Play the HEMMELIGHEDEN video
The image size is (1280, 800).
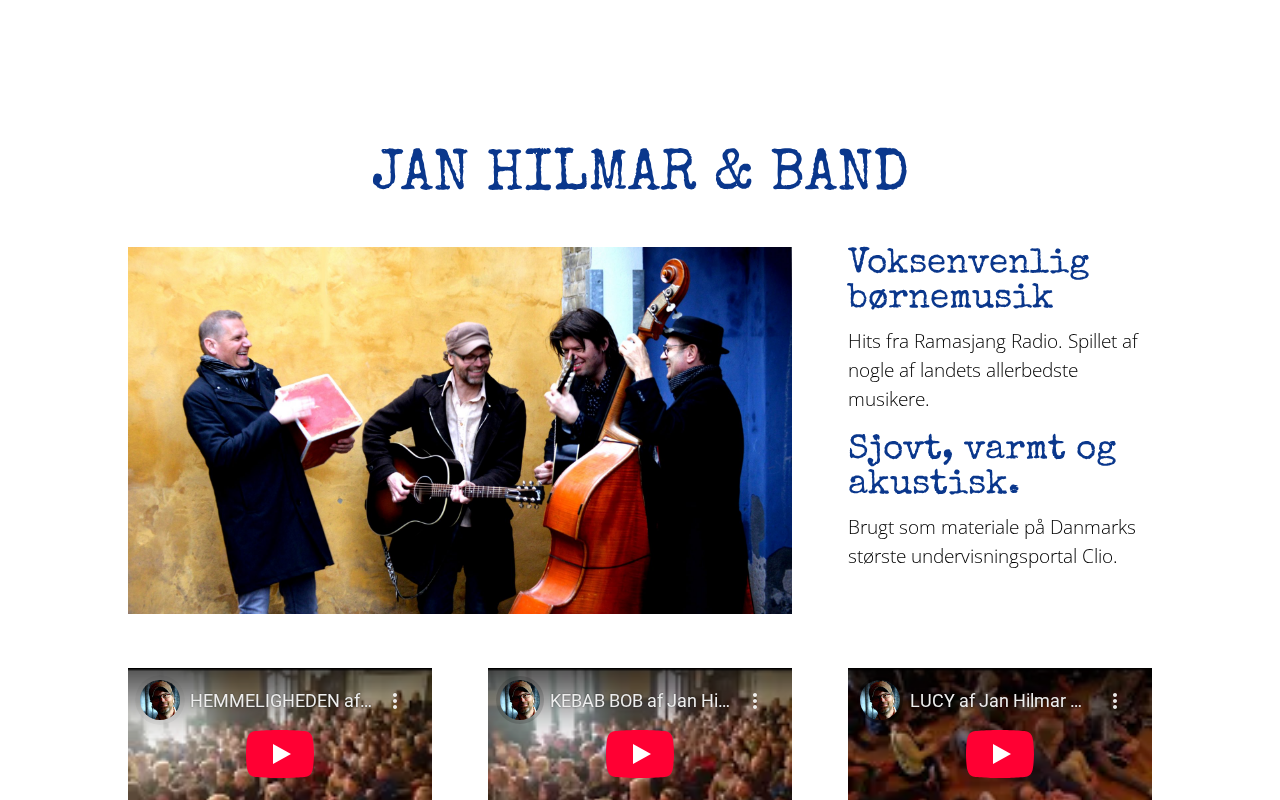coord(280,754)
